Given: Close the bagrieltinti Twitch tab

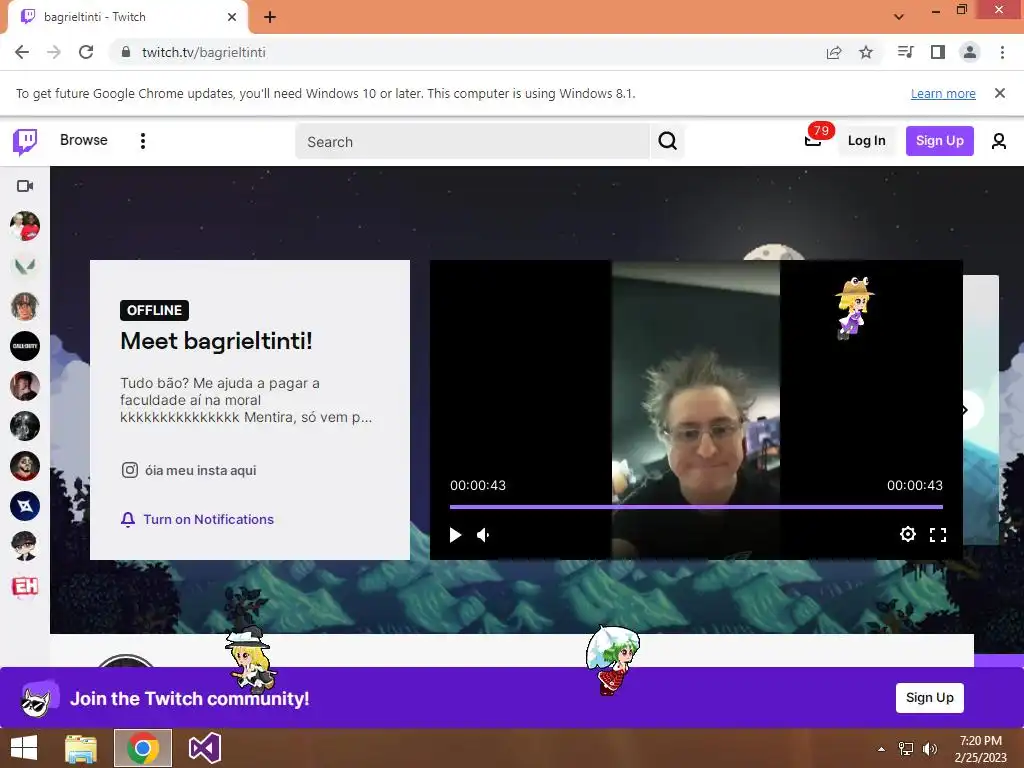Looking at the screenshot, I should coord(232,17).
